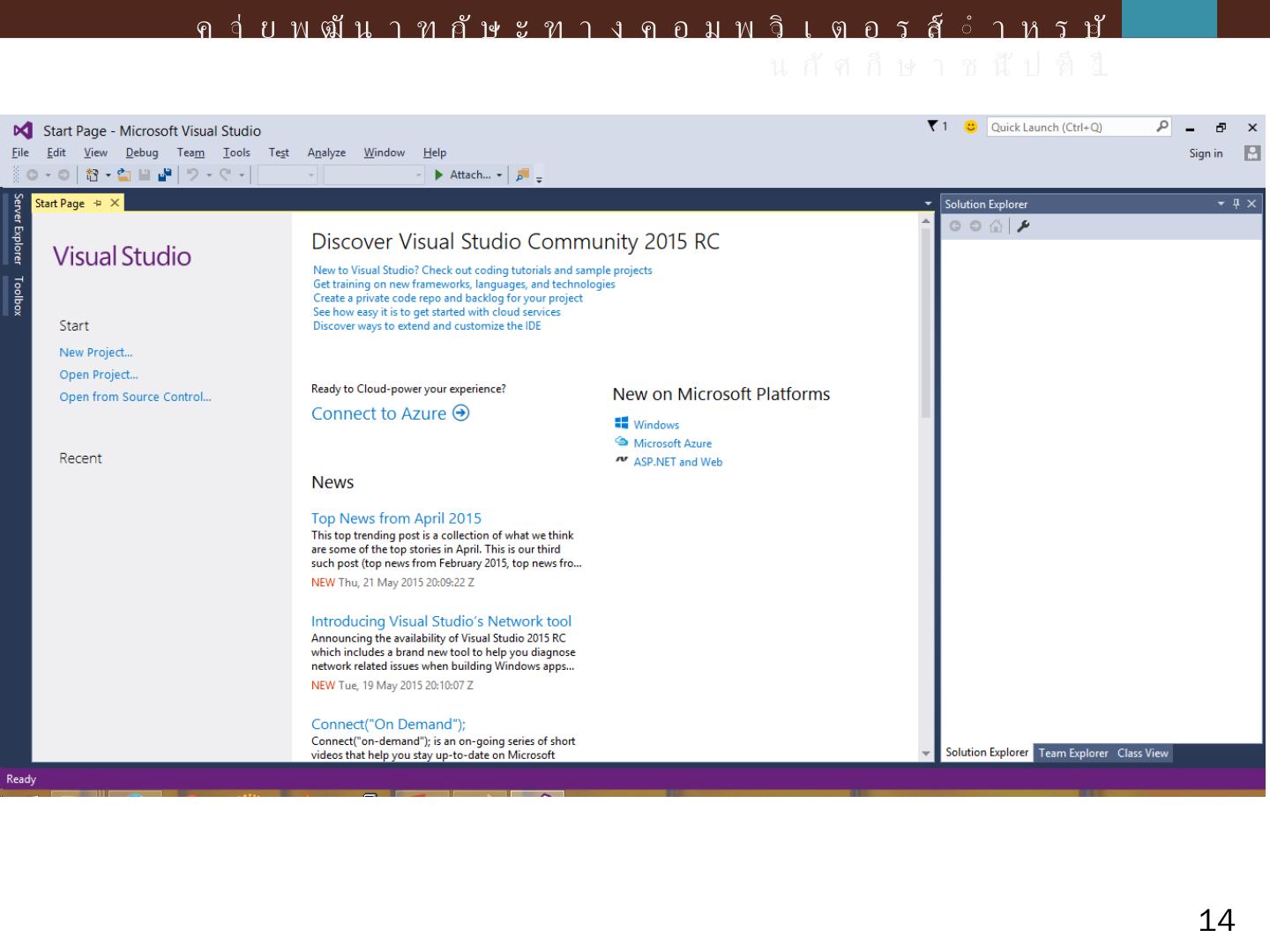
Task: Switch to the Team Explorer tab
Action: (x=1072, y=753)
